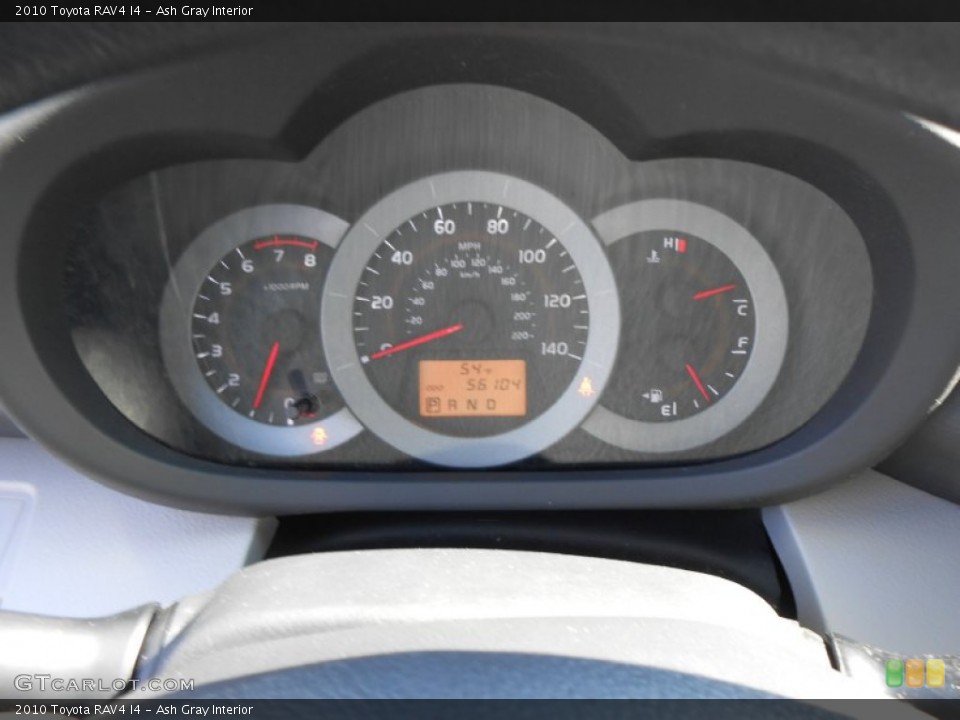This screenshot has width=960, height=720.
Task: Click the trip value 54 on the display
Action: [472, 369]
